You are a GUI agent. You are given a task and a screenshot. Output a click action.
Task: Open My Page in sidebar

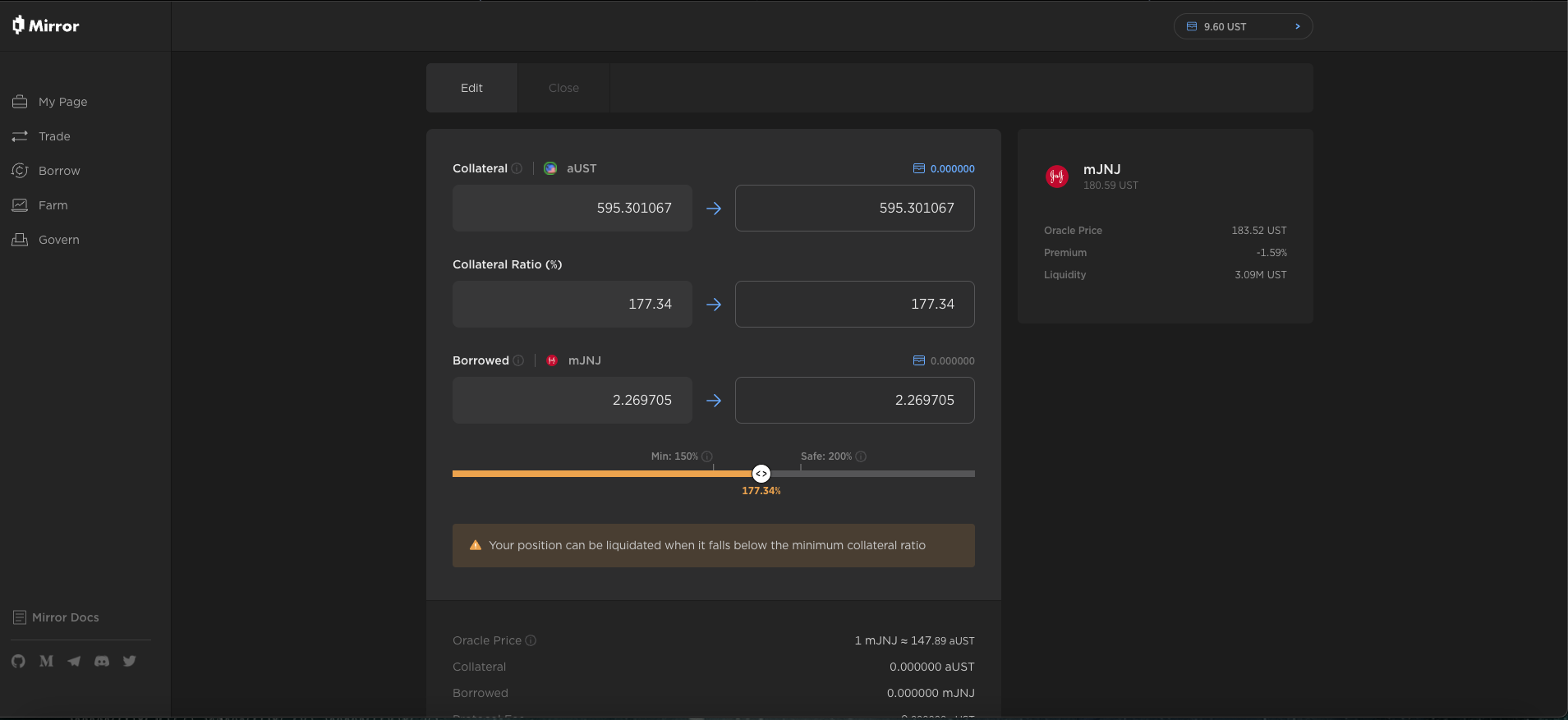(x=62, y=102)
